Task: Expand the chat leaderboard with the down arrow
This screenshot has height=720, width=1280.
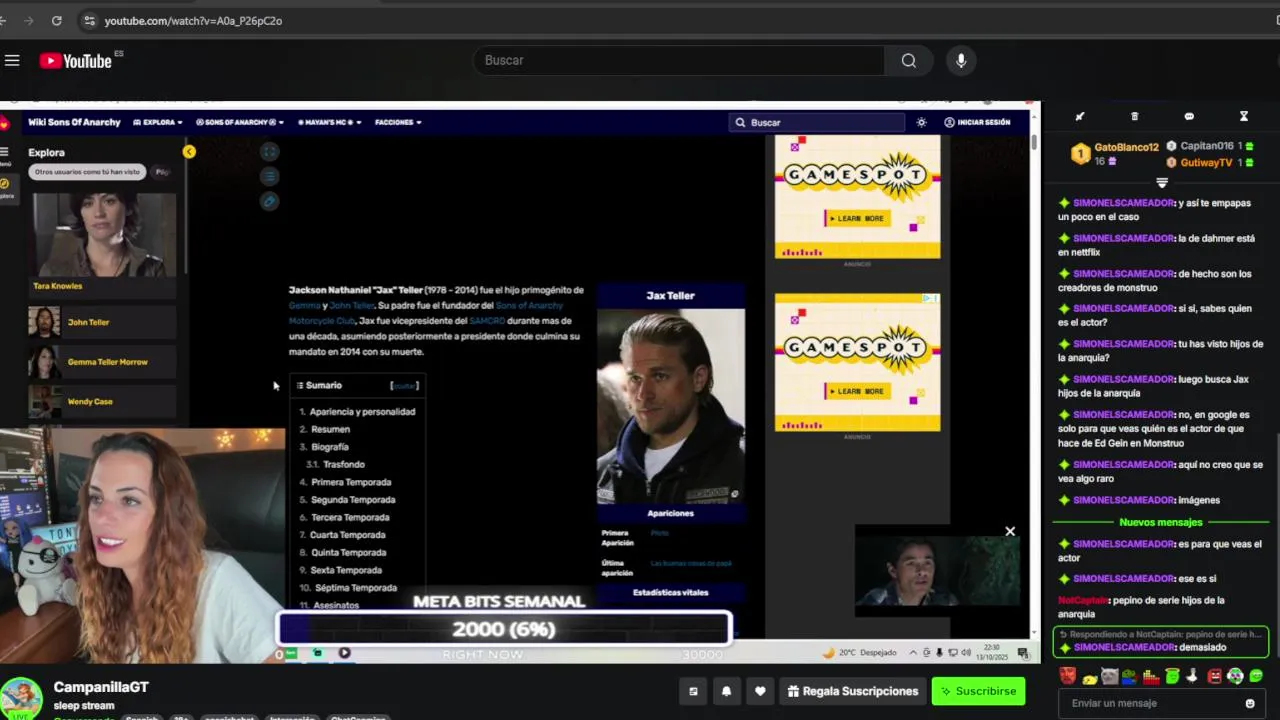Action: 1162,183
